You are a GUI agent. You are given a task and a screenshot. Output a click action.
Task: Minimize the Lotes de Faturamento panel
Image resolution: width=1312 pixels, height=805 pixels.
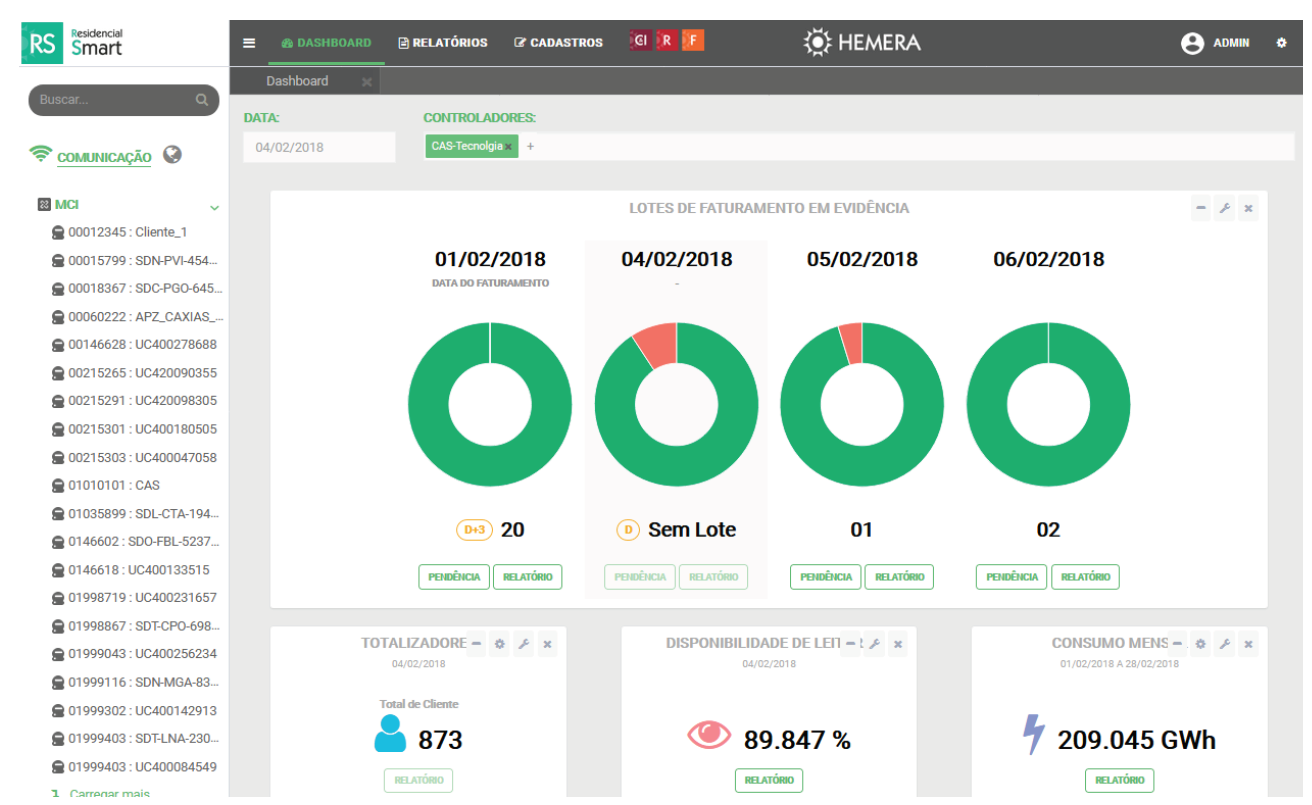(x=1200, y=209)
